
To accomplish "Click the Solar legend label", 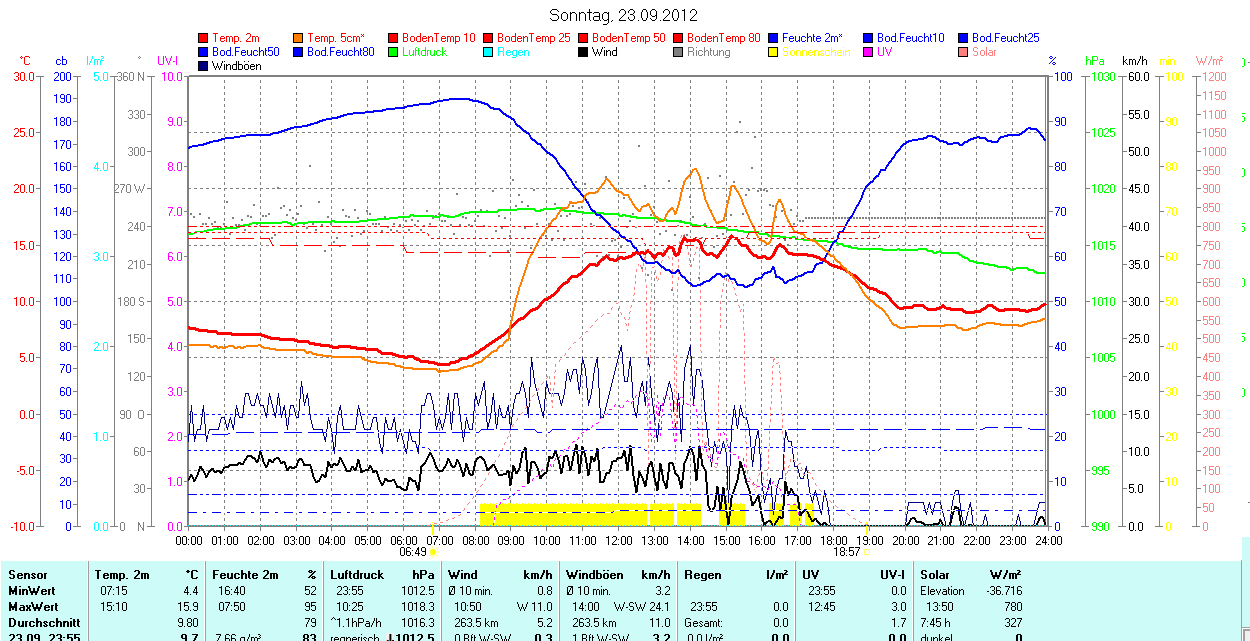I will coord(984,52).
